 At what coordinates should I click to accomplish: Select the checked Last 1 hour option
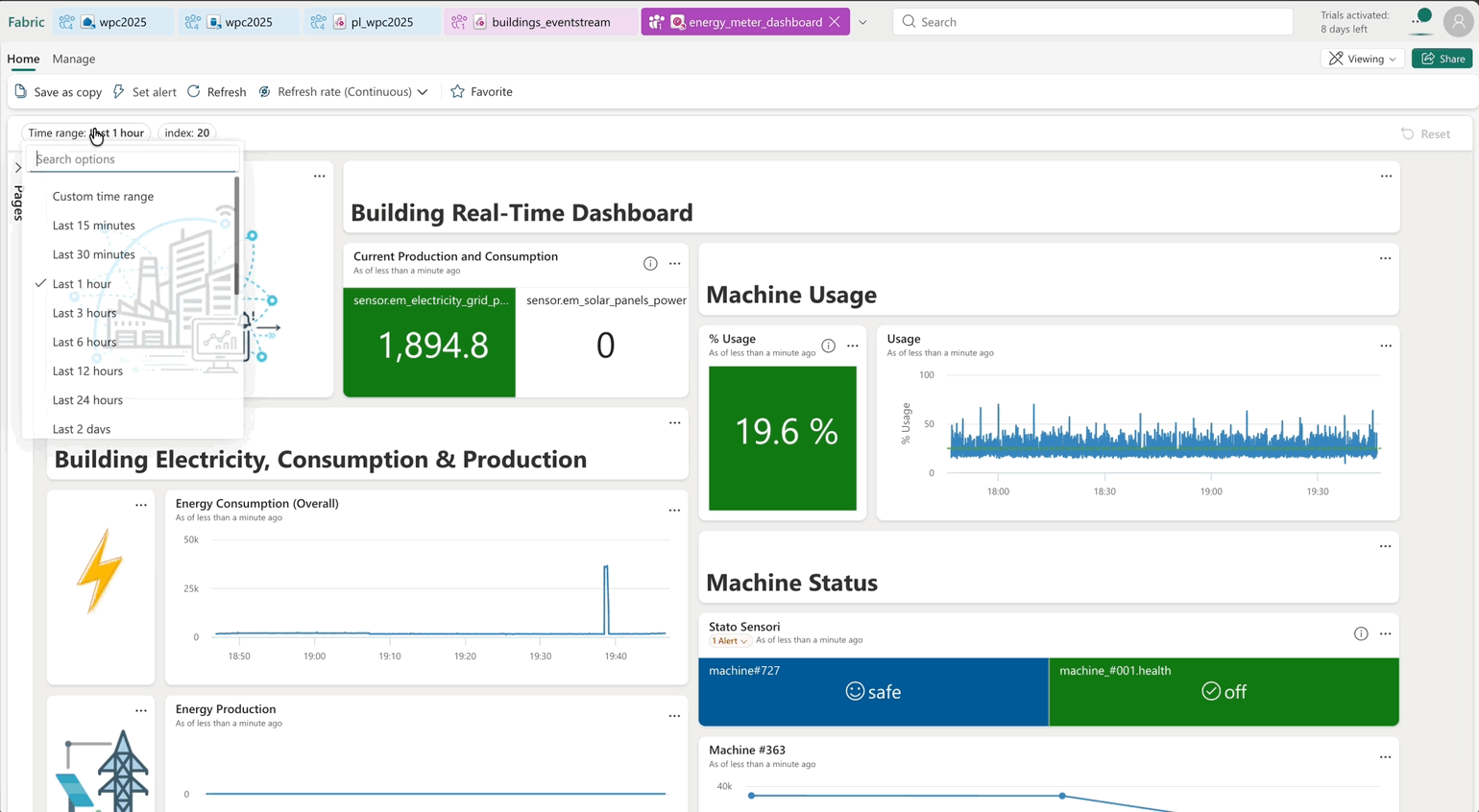82,284
